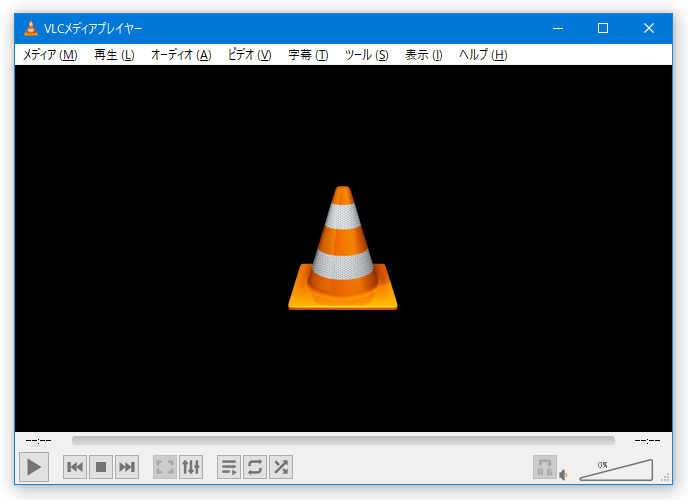Click the playback seek bar
Screen dimensions: 688x500
pos(343,440)
